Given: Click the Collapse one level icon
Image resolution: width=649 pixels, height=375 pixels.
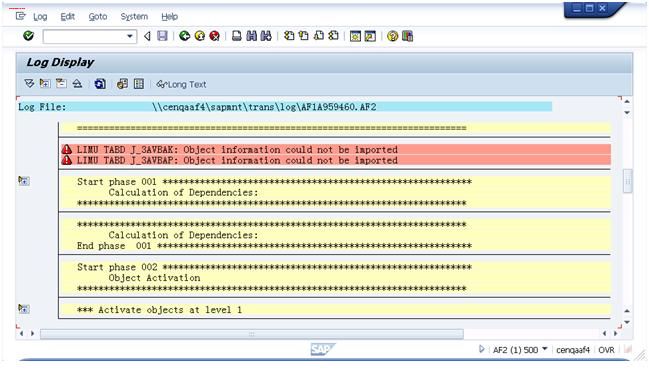Looking at the screenshot, I should (61, 84).
